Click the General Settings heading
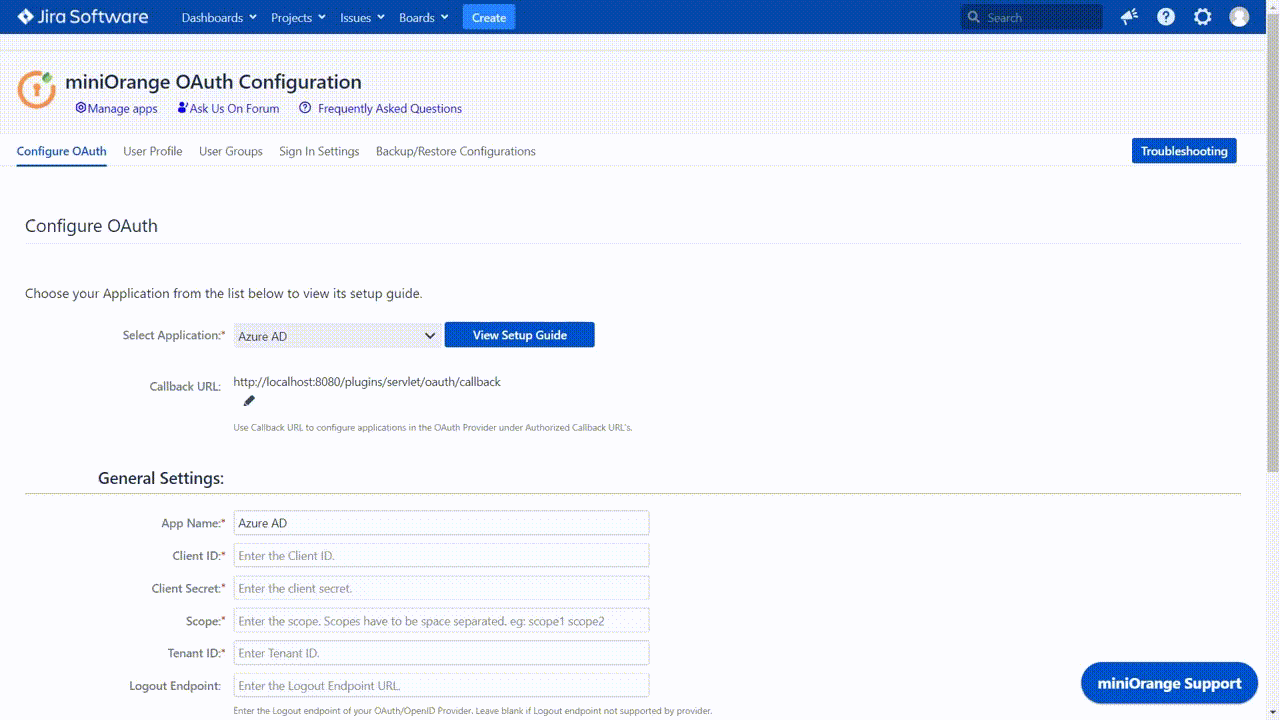 [161, 478]
